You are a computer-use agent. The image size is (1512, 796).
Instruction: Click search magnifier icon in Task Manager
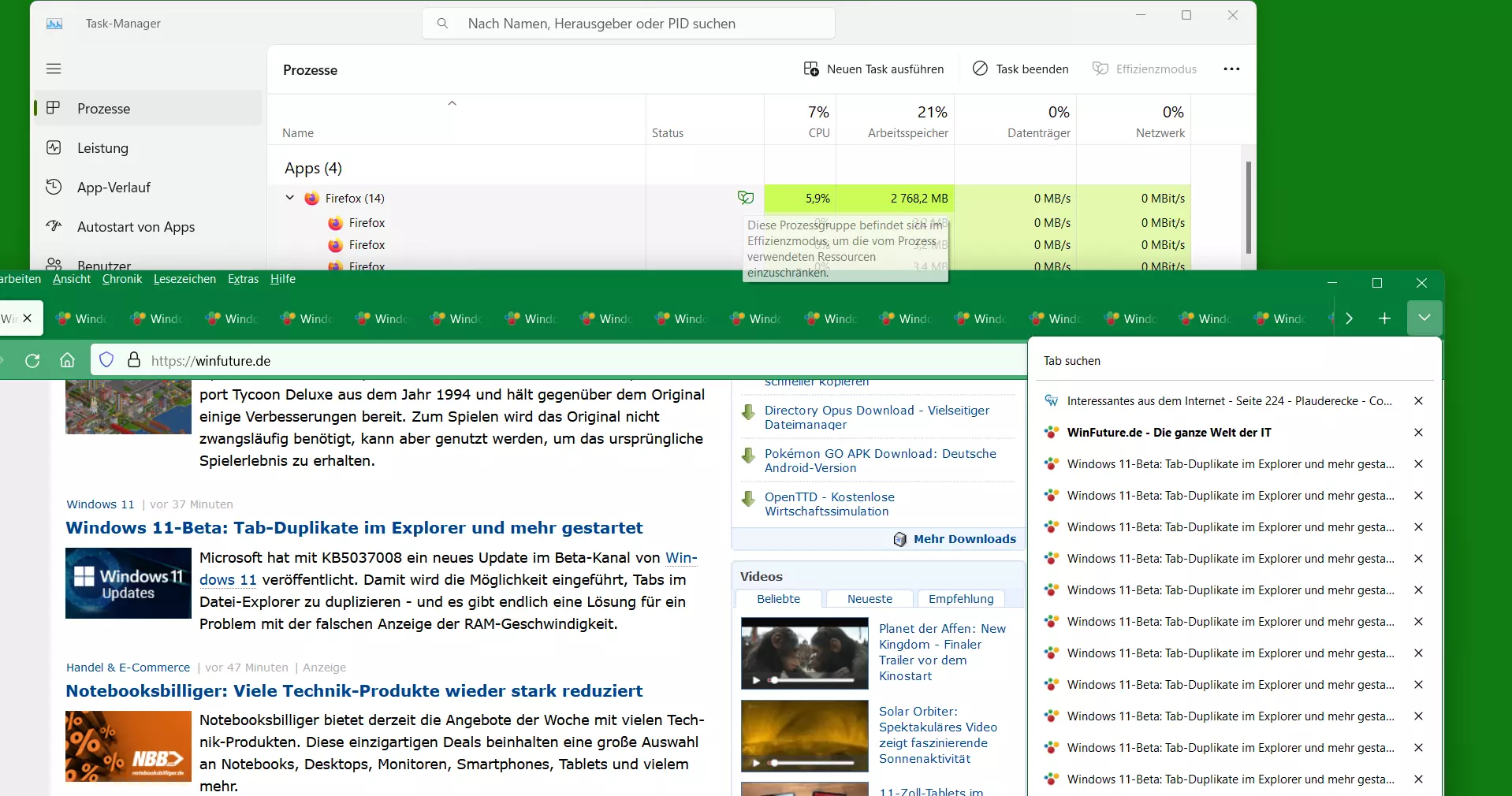tap(443, 24)
